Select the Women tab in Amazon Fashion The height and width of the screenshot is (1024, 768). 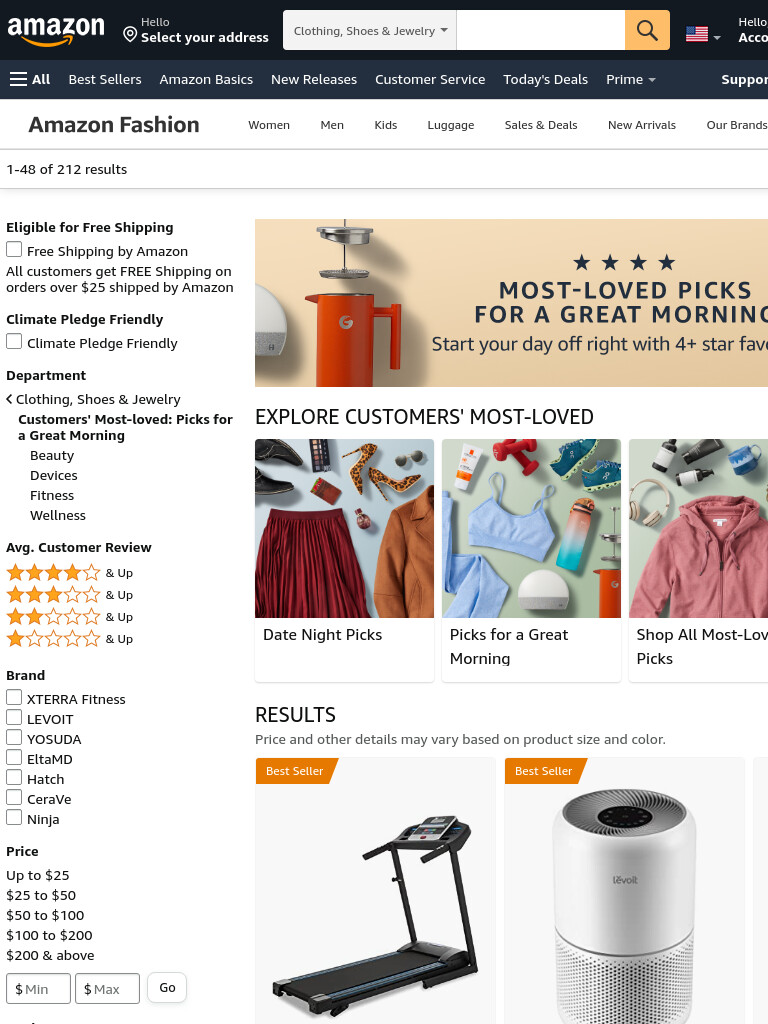(269, 125)
